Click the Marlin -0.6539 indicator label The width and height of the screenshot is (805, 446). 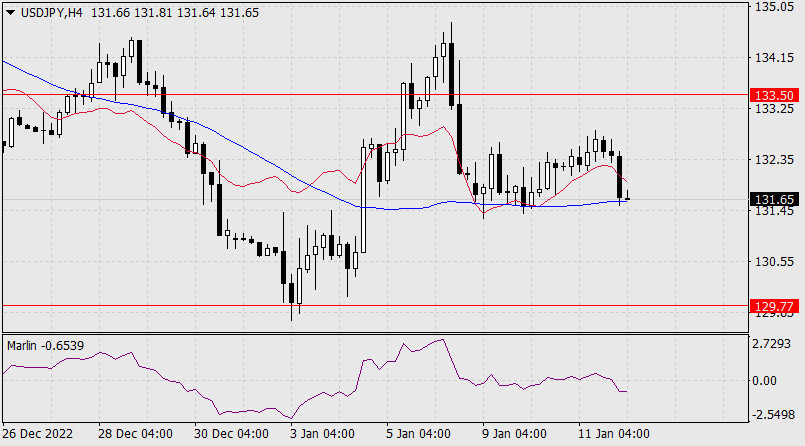pyautogui.click(x=45, y=345)
